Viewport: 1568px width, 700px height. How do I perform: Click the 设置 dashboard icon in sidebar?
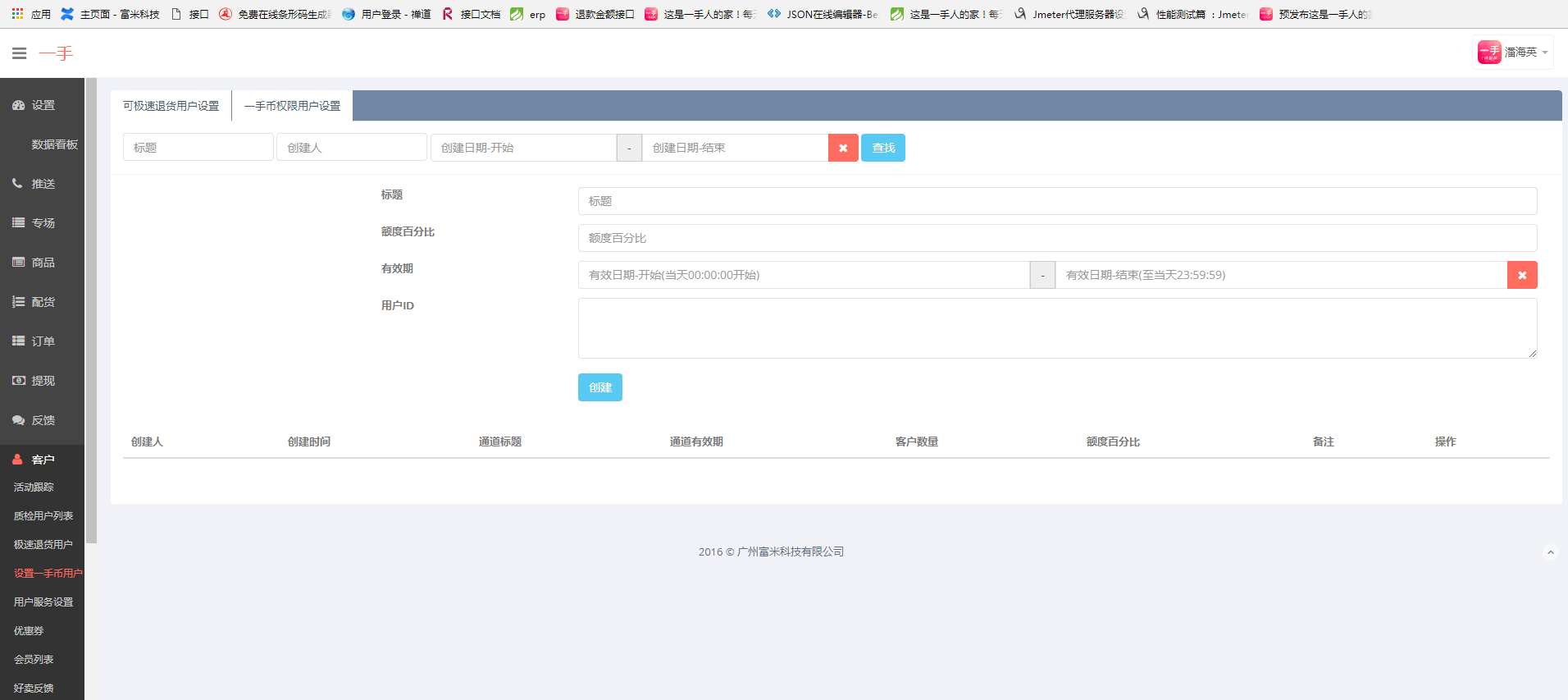coord(18,105)
